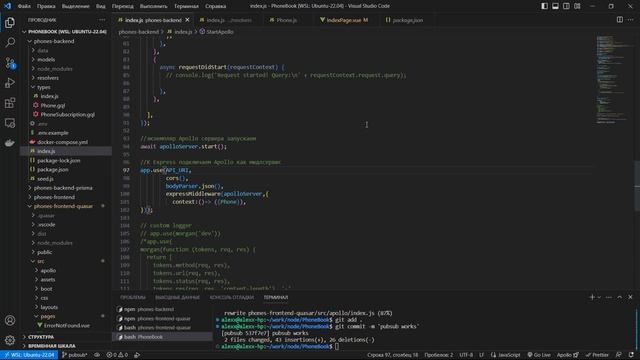Maximize the terminal panel with chevron
This screenshot has height=360, width=640.
[x=620, y=297]
